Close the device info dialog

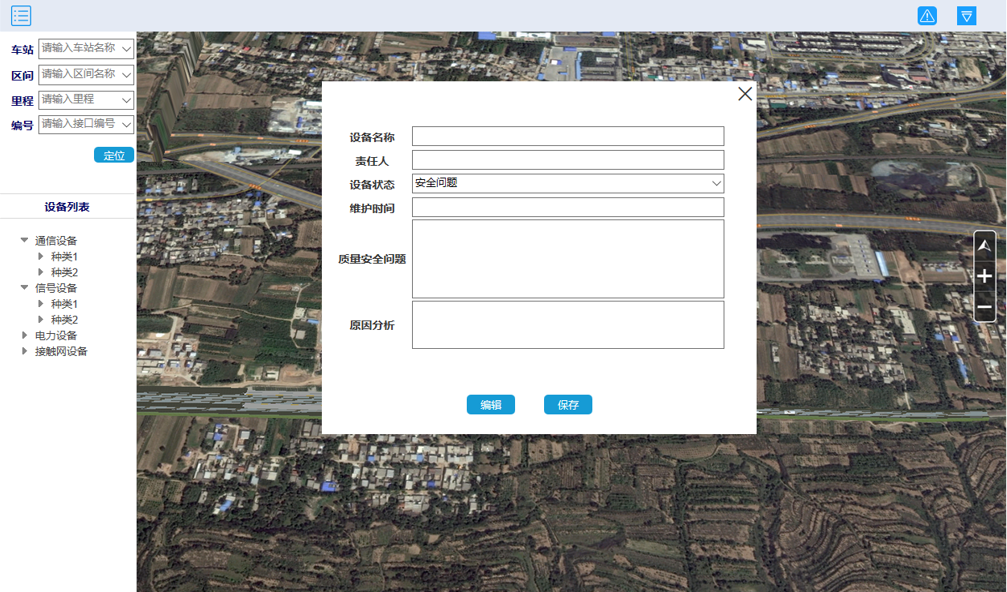pos(744,94)
